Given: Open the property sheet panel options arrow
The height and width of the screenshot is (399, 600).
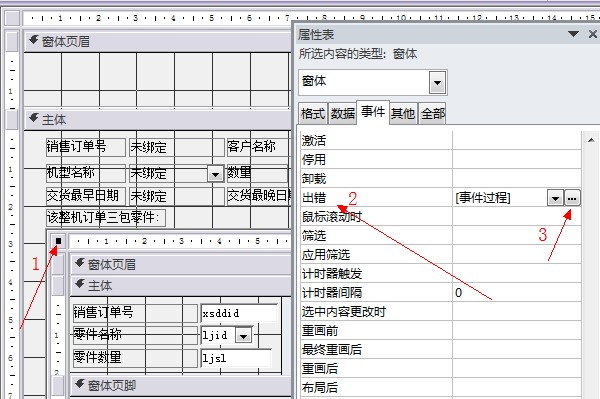Looking at the screenshot, I should 573,34.
